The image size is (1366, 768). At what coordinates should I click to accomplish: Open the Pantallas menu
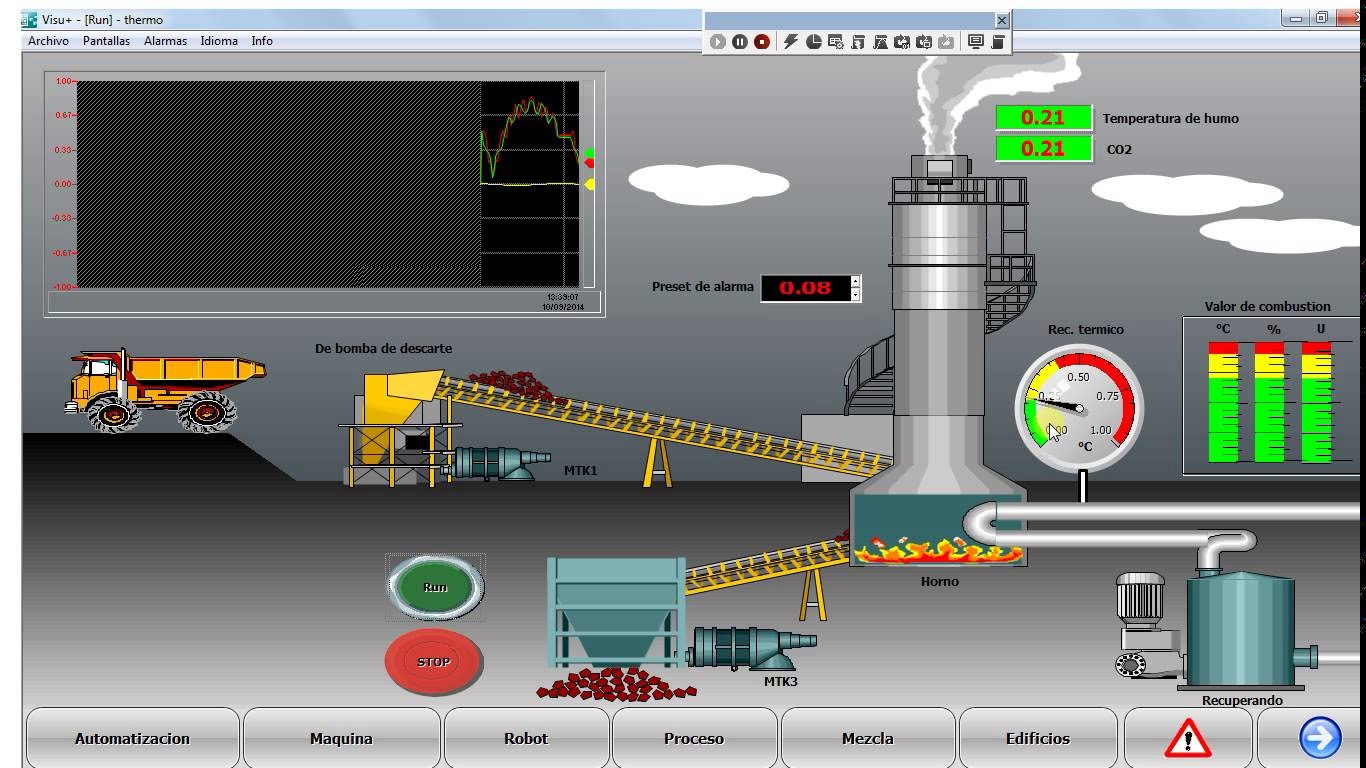[106, 41]
